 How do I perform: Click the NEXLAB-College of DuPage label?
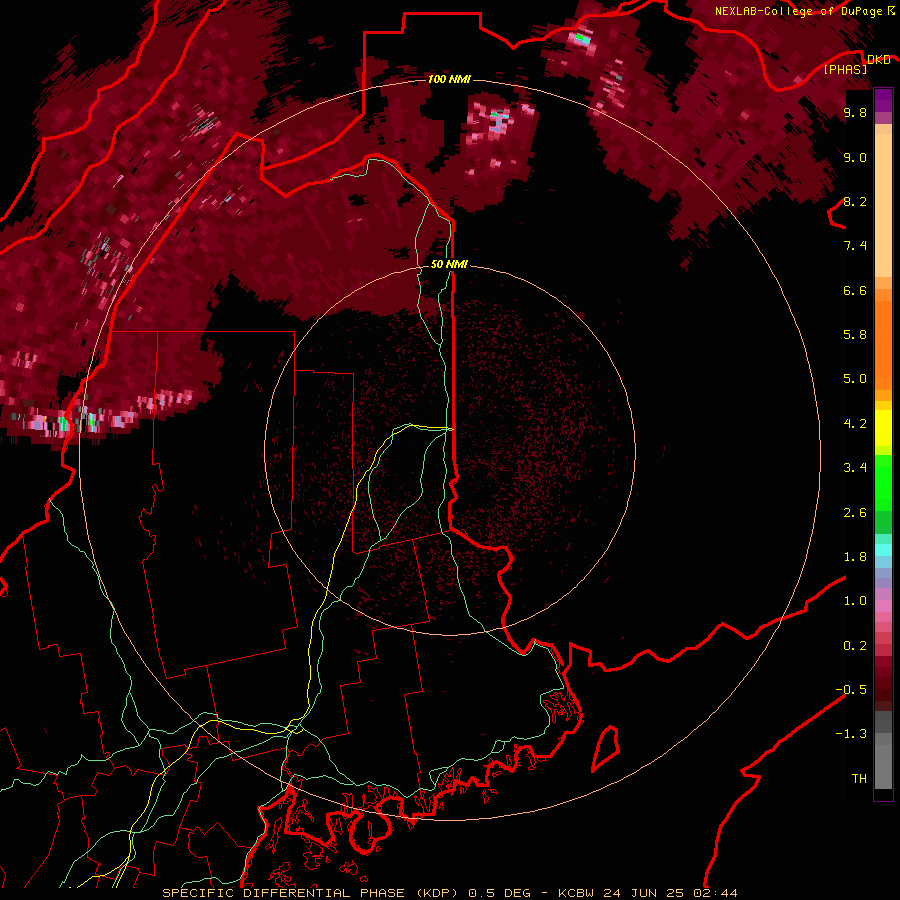[x=798, y=11]
